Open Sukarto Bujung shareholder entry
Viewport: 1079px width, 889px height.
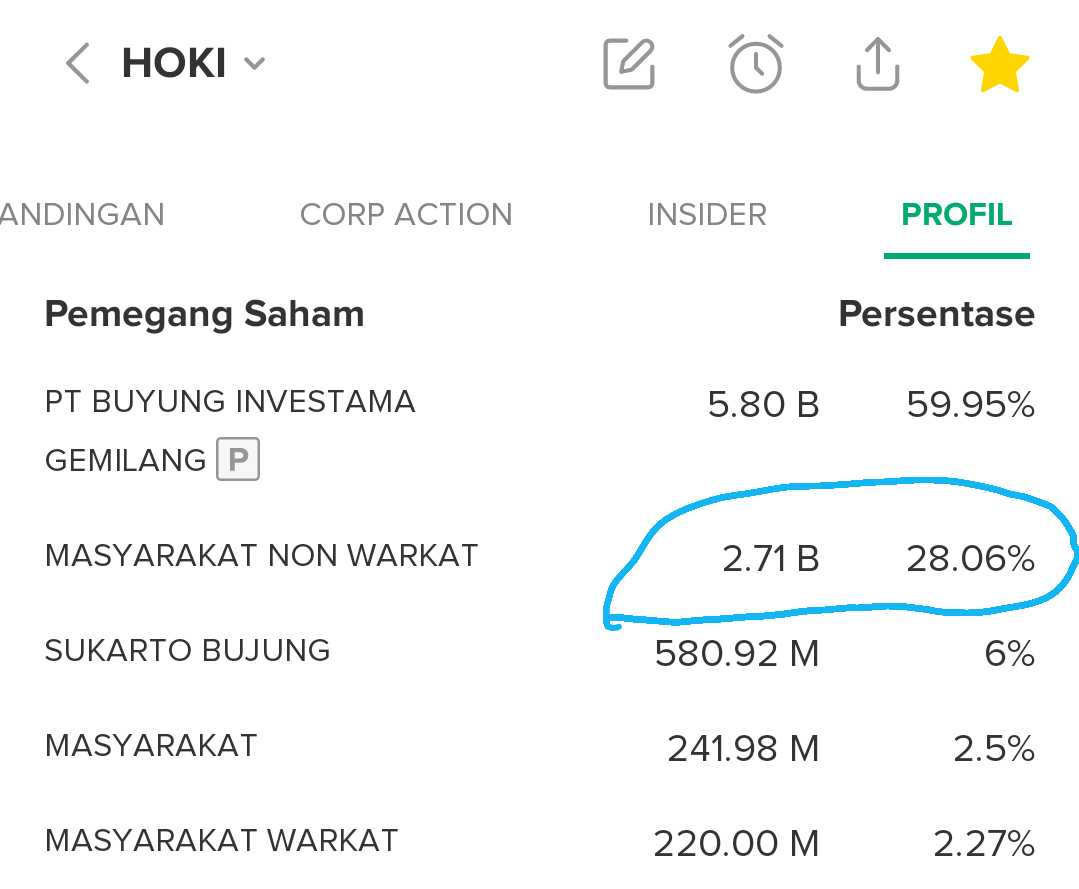click(188, 651)
